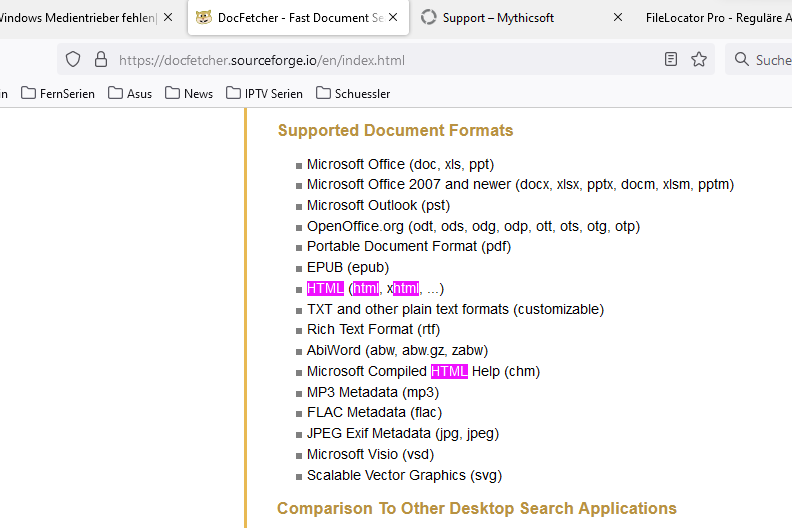792x528 pixels.
Task: Click 'TXT and other plain text formats' item
Action: [x=456, y=309]
